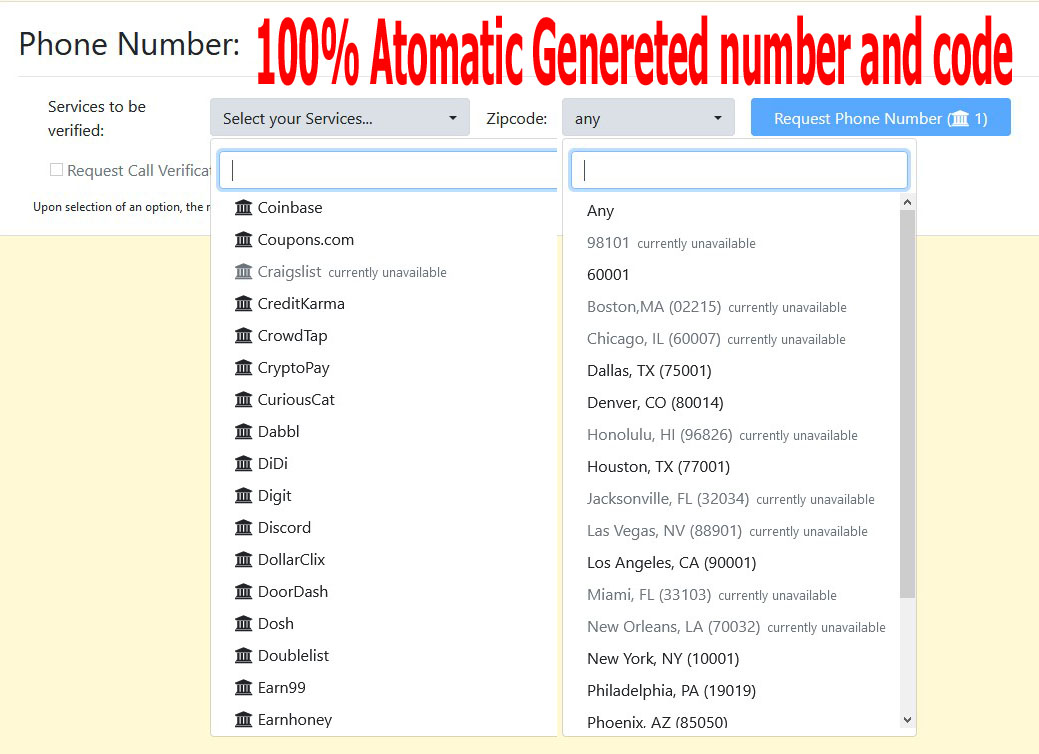Screen dimensions: 1039x754
Task: Choose CuriousCat service text
Action: 296,400
